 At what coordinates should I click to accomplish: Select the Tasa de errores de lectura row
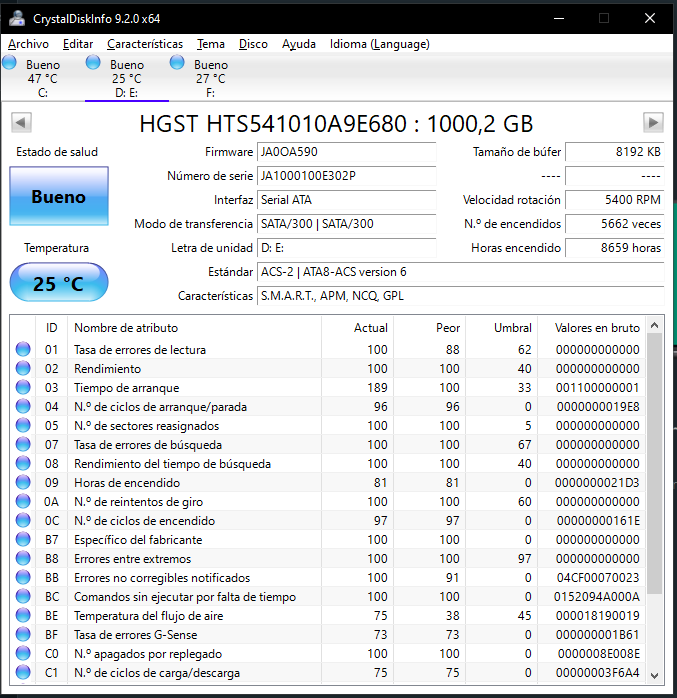coord(328,349)
